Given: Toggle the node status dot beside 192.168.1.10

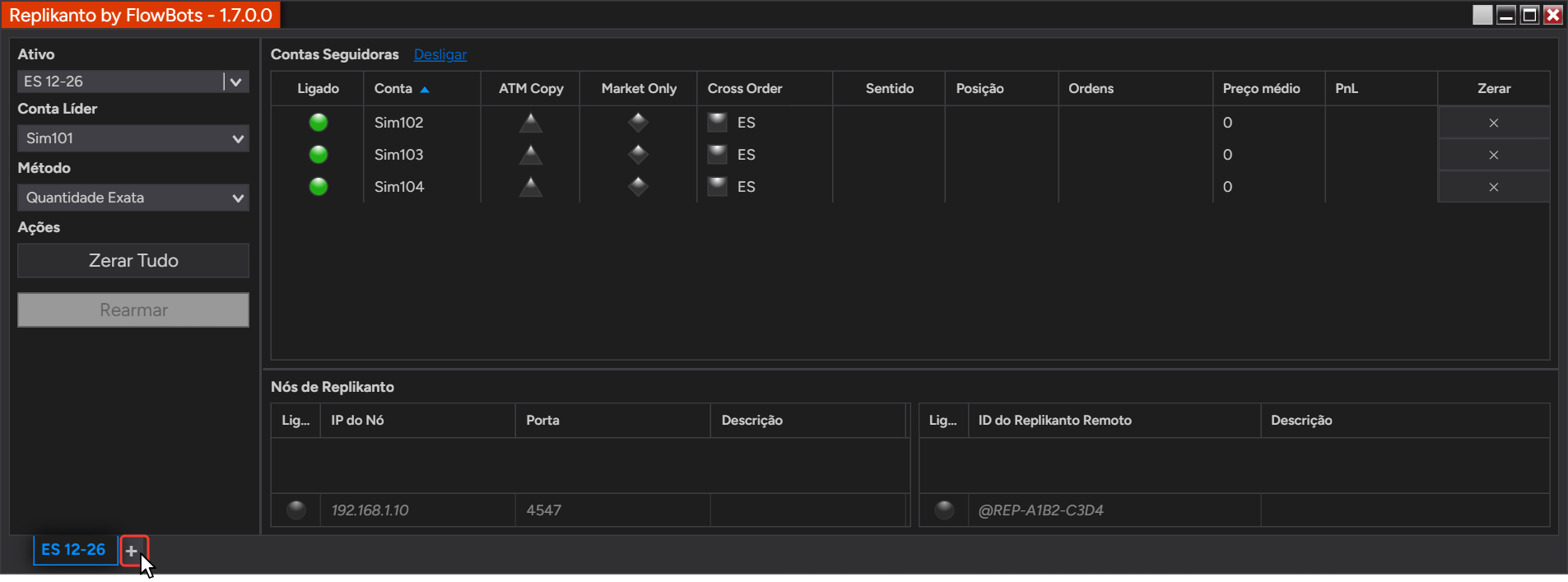Looking at the screenshot, I should (x=296, y=510).
